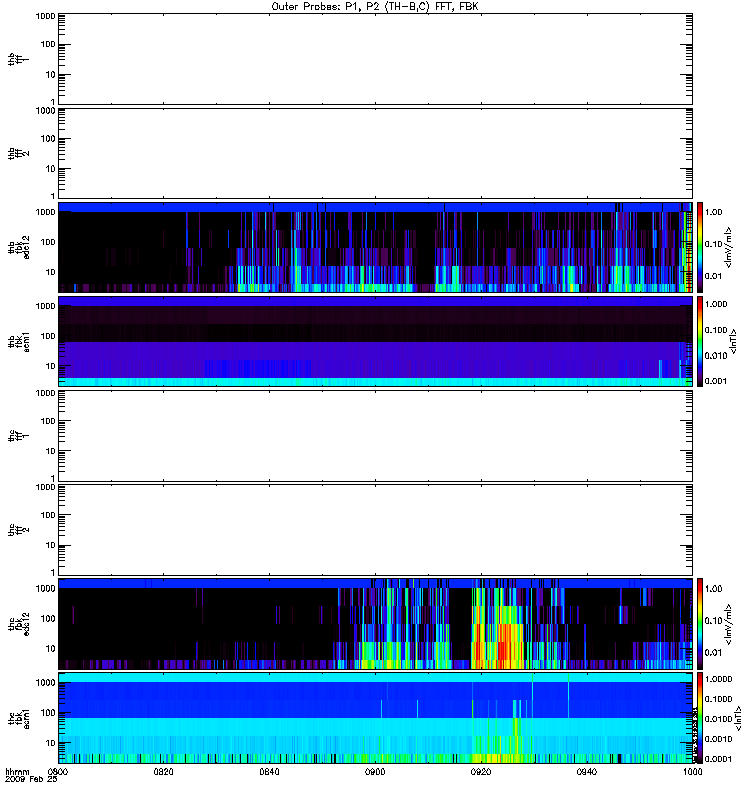Click the "1" y-tick of the topmost thb FFT panel
This screenshot has height=800, width=750.
pyautogui.click(x=53, y=102)
